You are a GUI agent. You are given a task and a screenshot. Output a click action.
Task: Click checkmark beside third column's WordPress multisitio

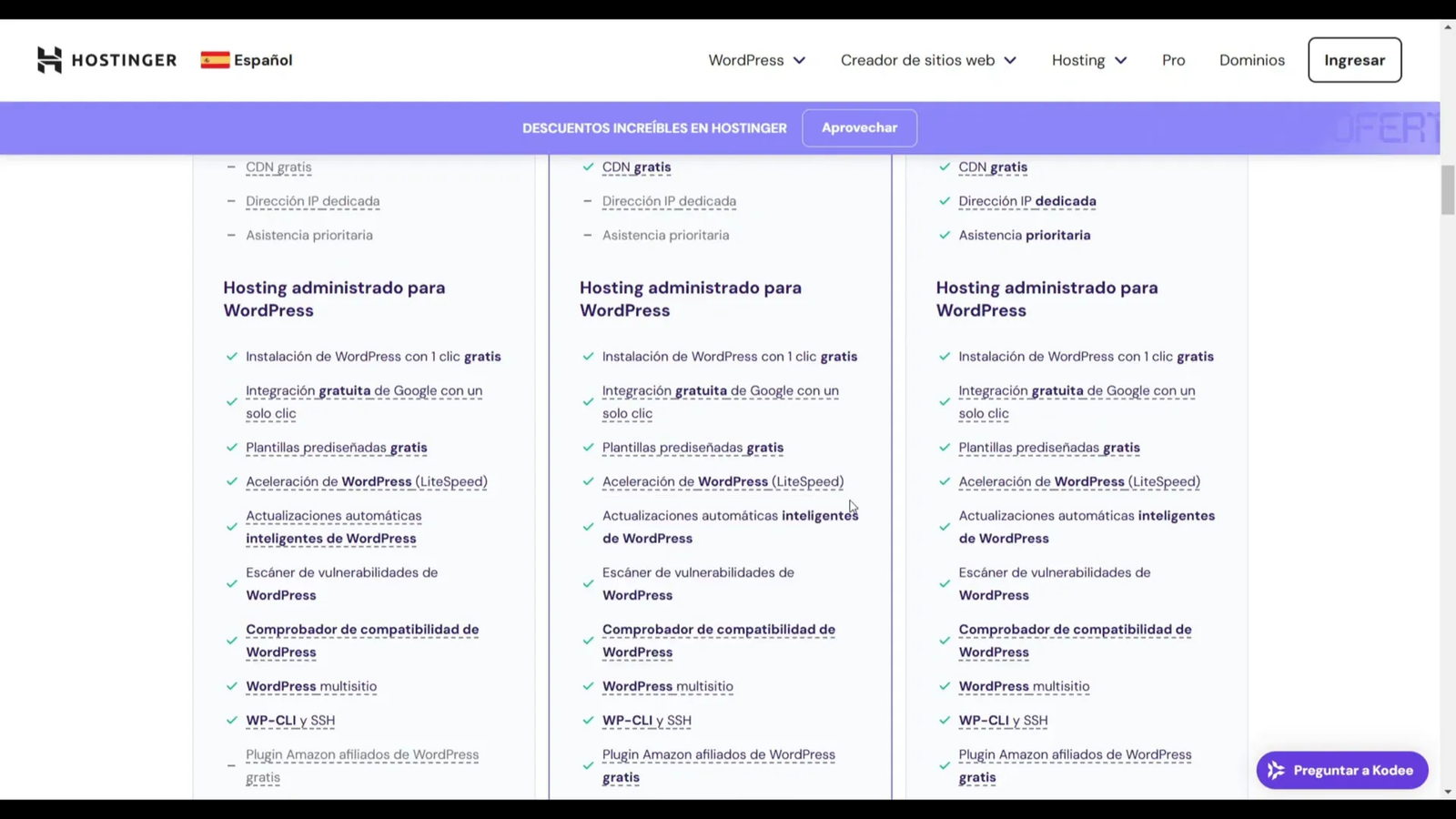click(x=945, y=687)
